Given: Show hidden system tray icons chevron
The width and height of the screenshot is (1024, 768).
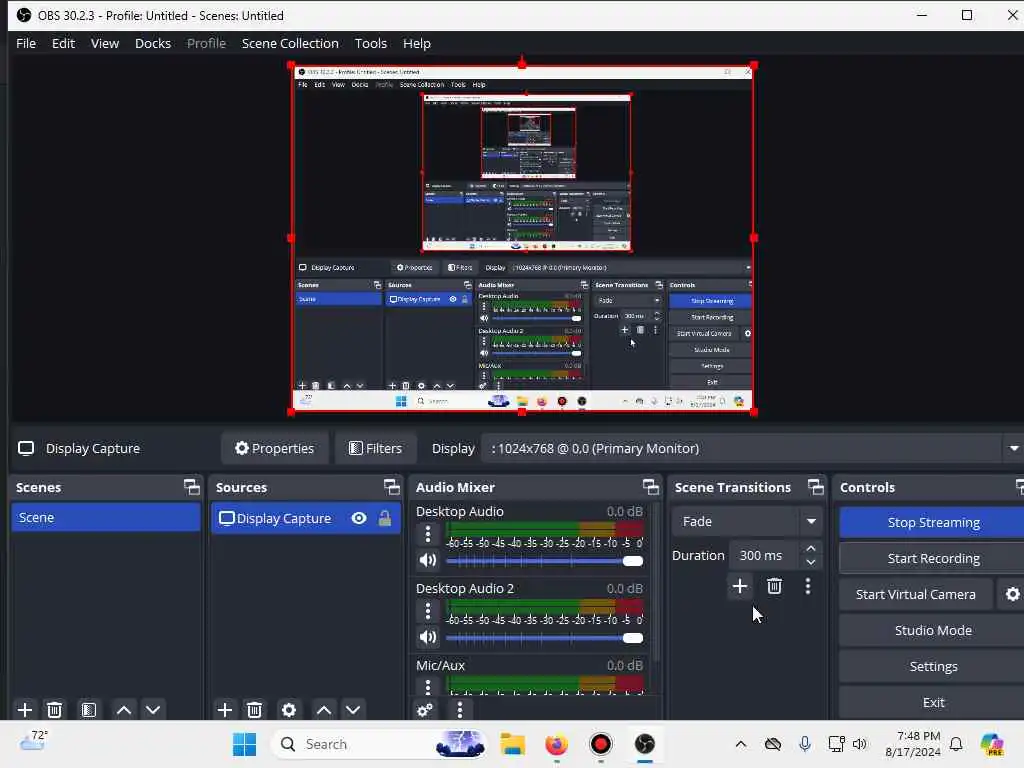Looking at the screenshot, I should tap(741, 744).
